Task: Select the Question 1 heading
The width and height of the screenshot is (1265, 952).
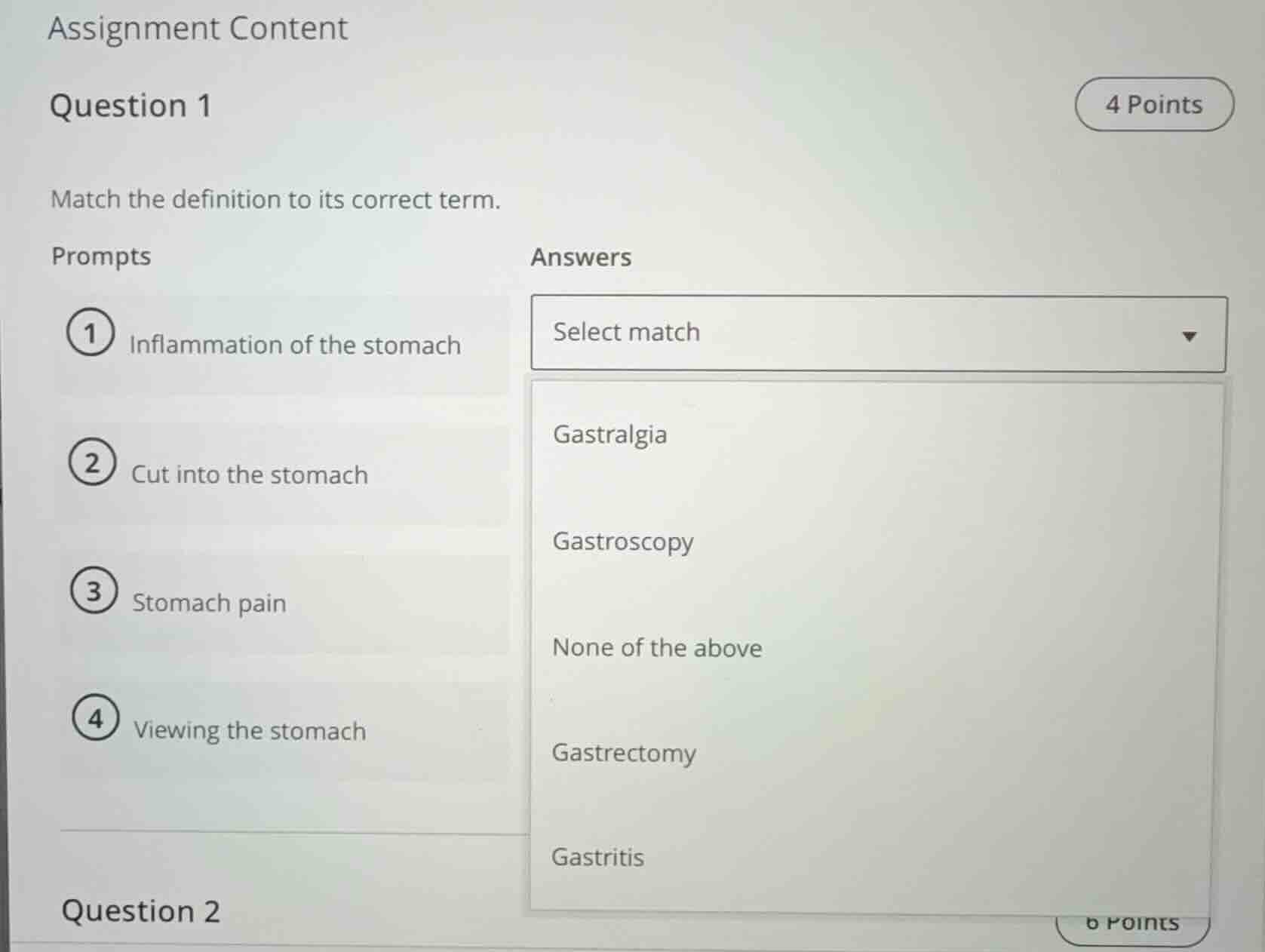Action: pos(129,106)
